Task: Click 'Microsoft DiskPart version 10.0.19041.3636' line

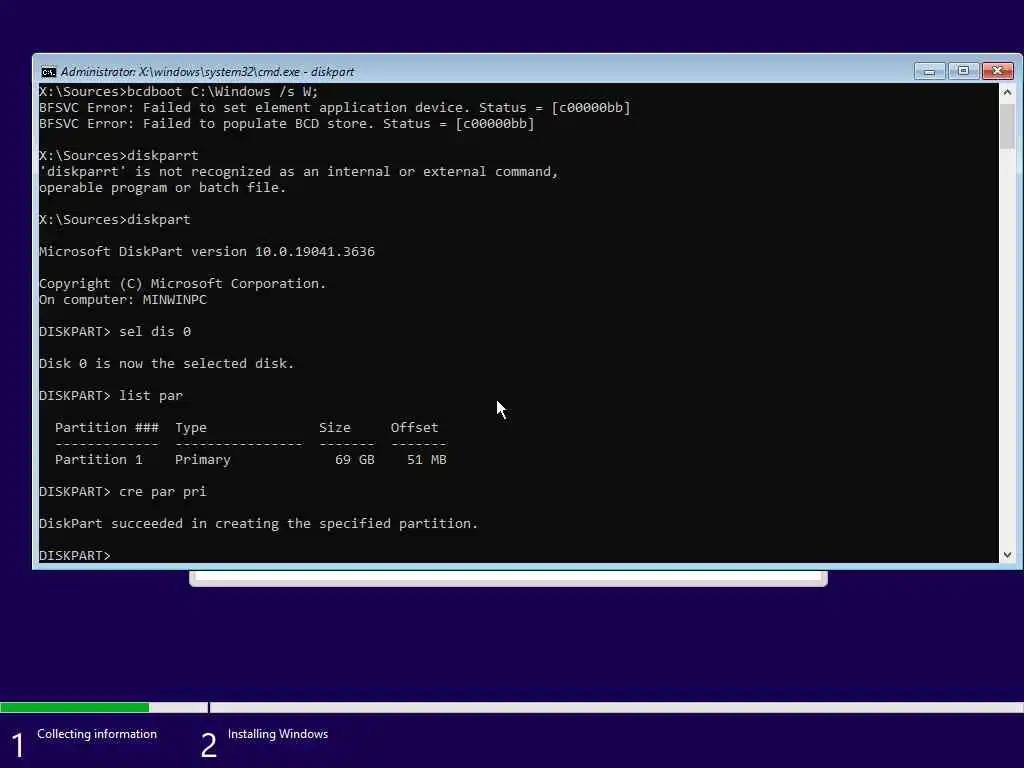Action: pos(207,251)
